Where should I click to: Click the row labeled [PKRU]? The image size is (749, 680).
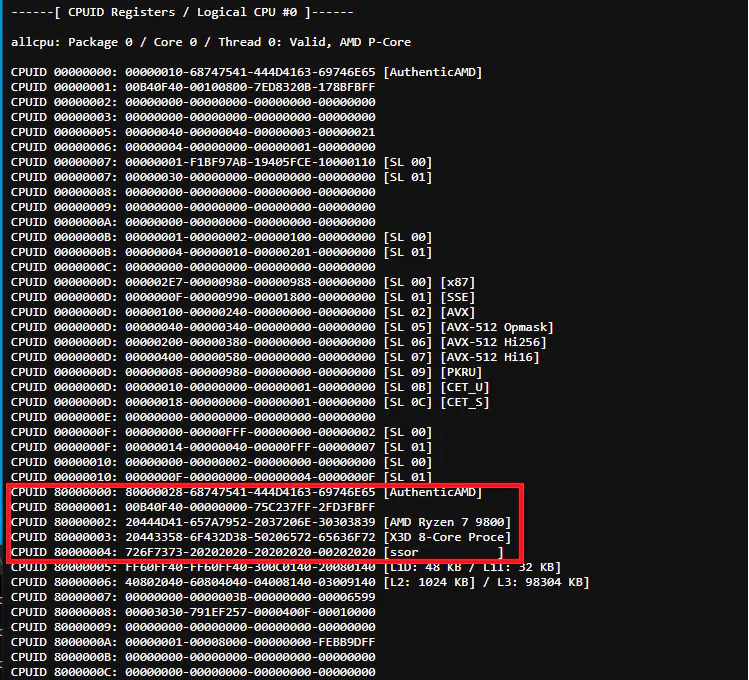(246, 372)
